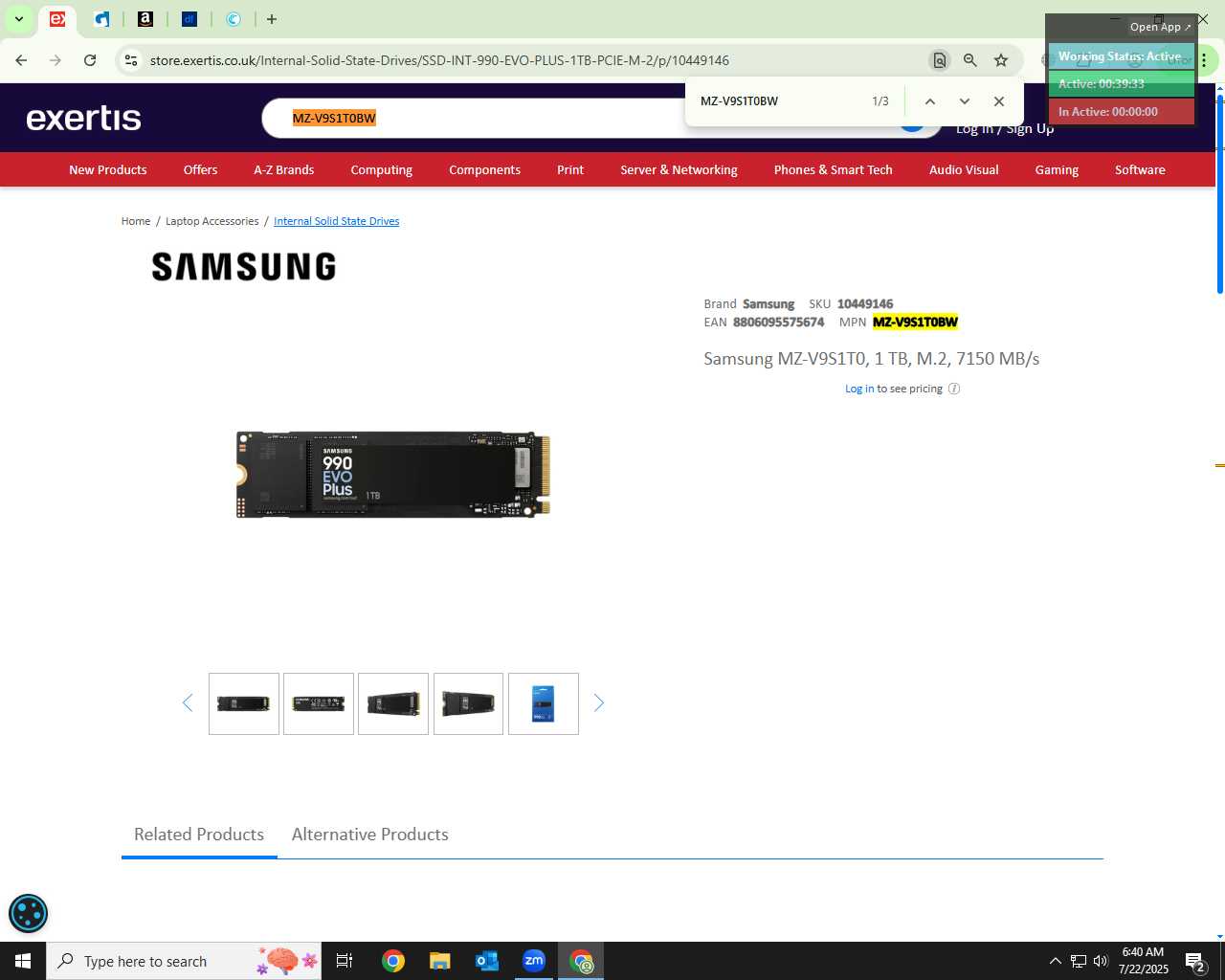Show hidden system tray icons

1055,961
